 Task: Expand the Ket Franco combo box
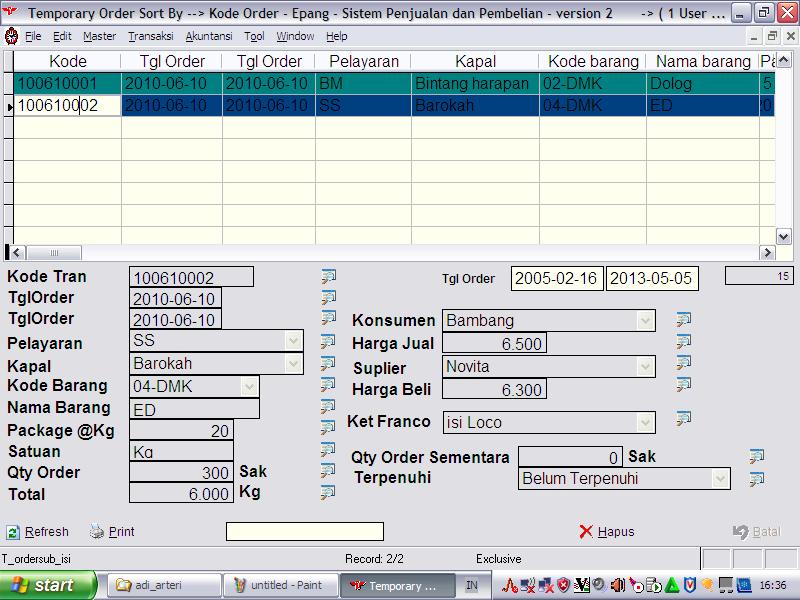tap(646, 423)
